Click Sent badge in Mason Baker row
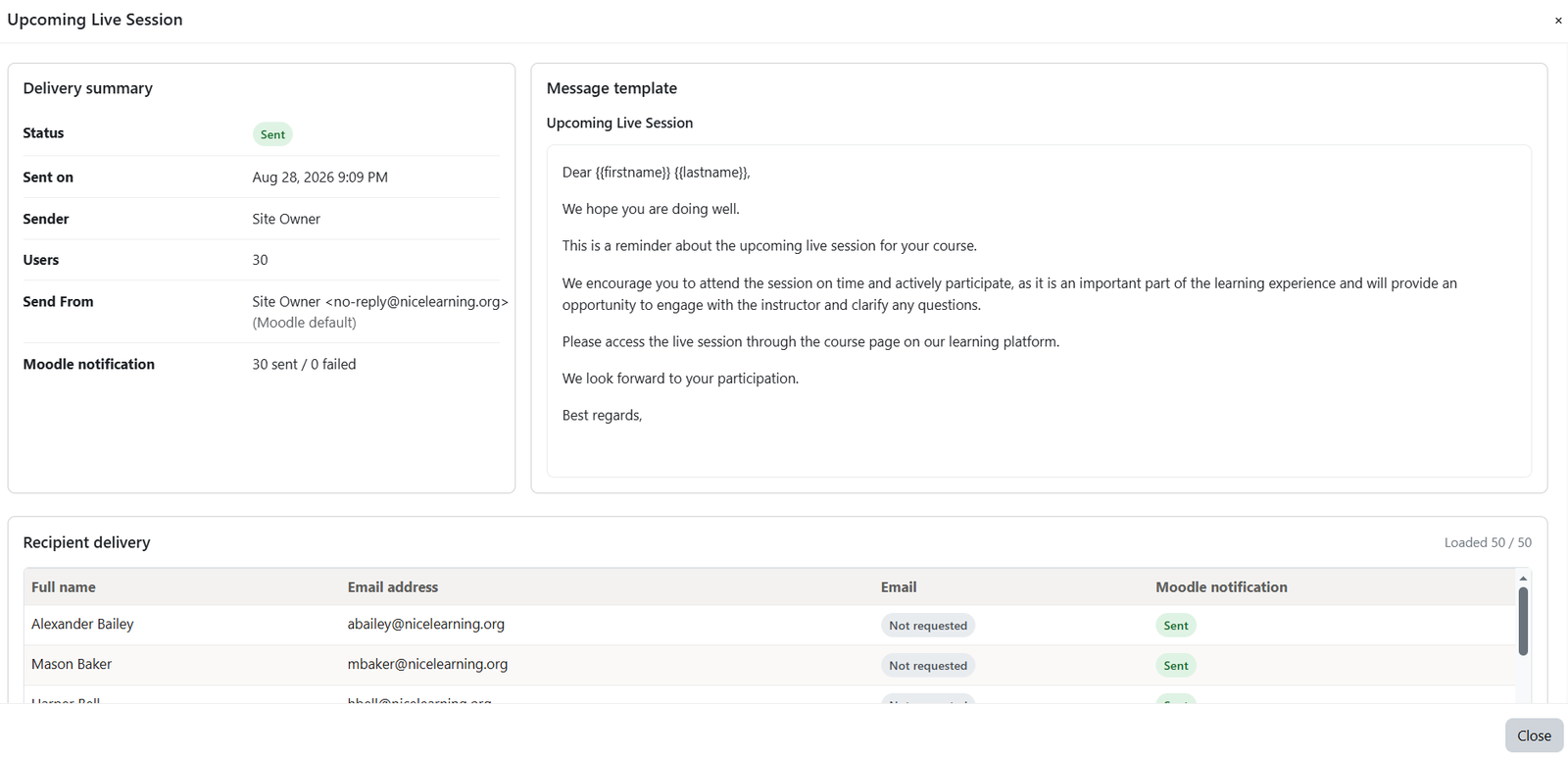 1176,666
